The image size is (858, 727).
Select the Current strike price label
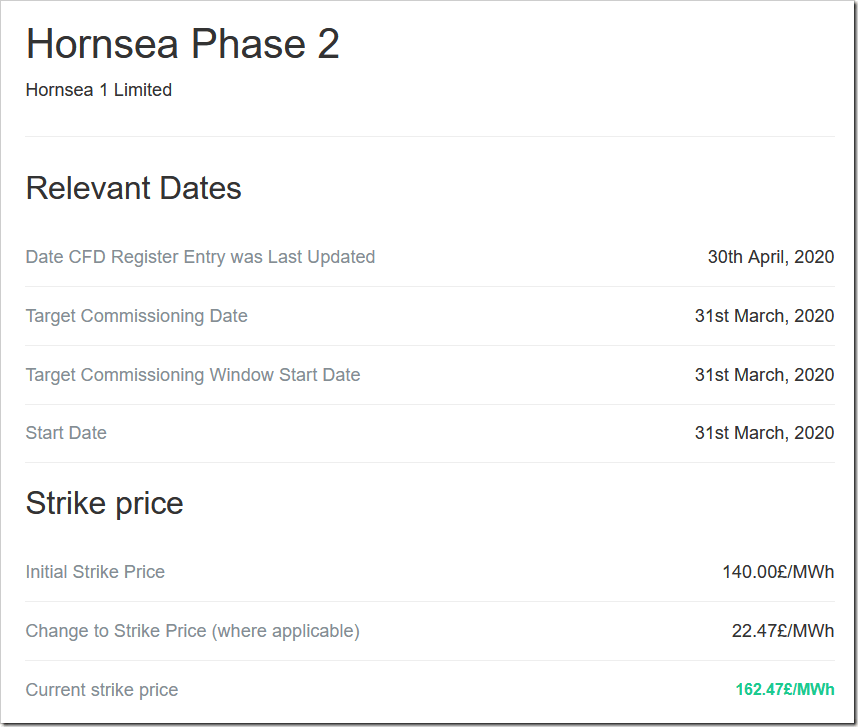click(102, 690)
